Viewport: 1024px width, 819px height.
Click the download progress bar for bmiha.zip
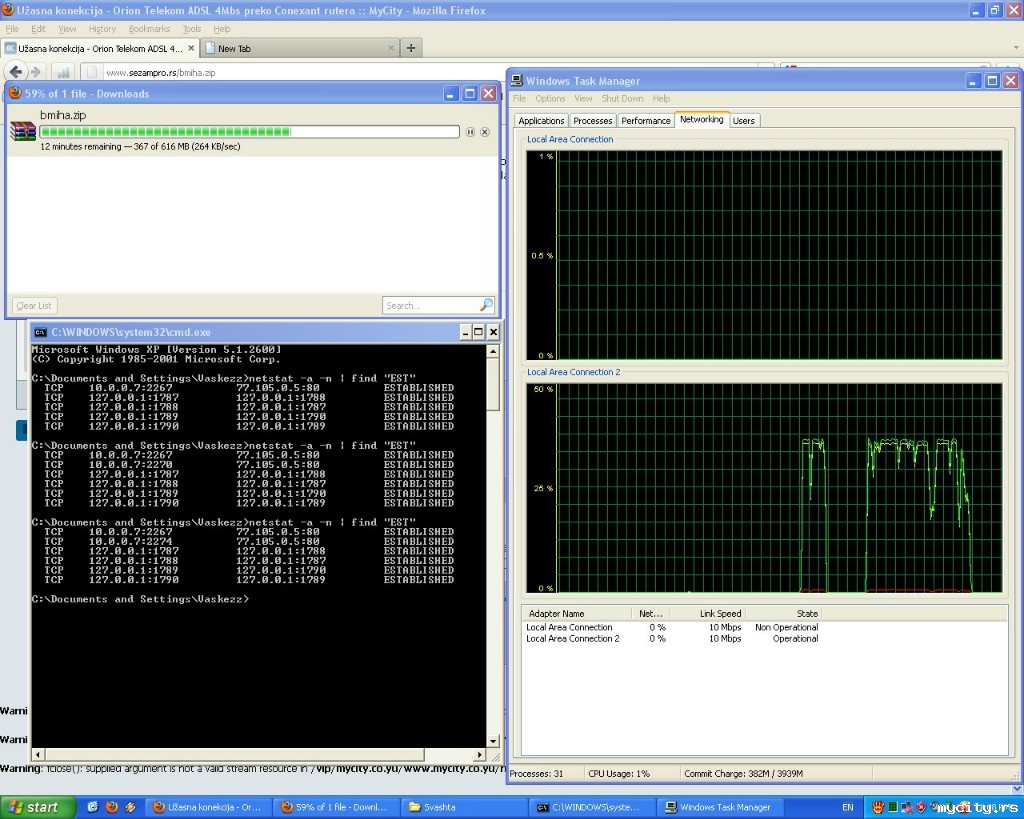tap(249, 132)
